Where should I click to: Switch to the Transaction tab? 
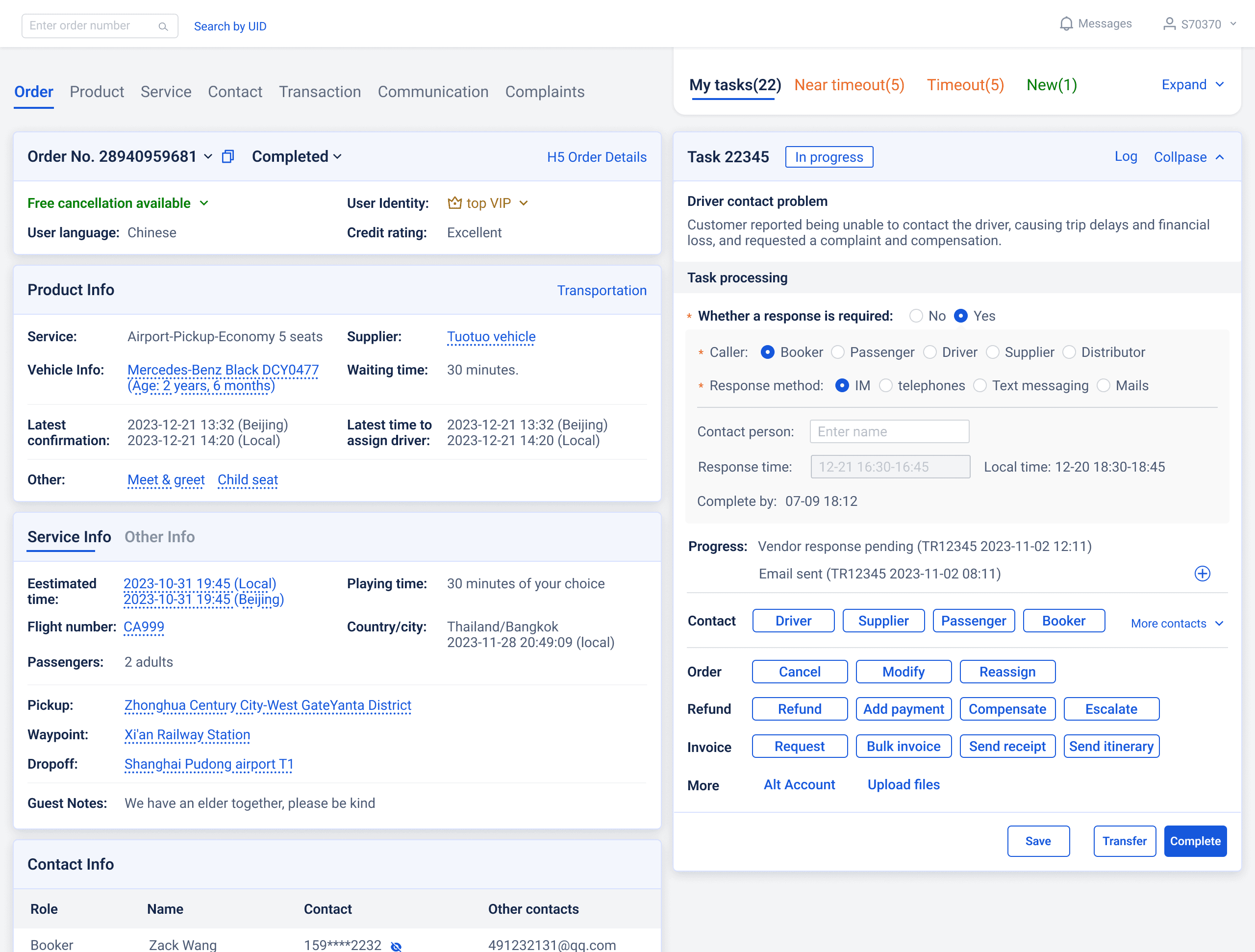pos(320,92)
